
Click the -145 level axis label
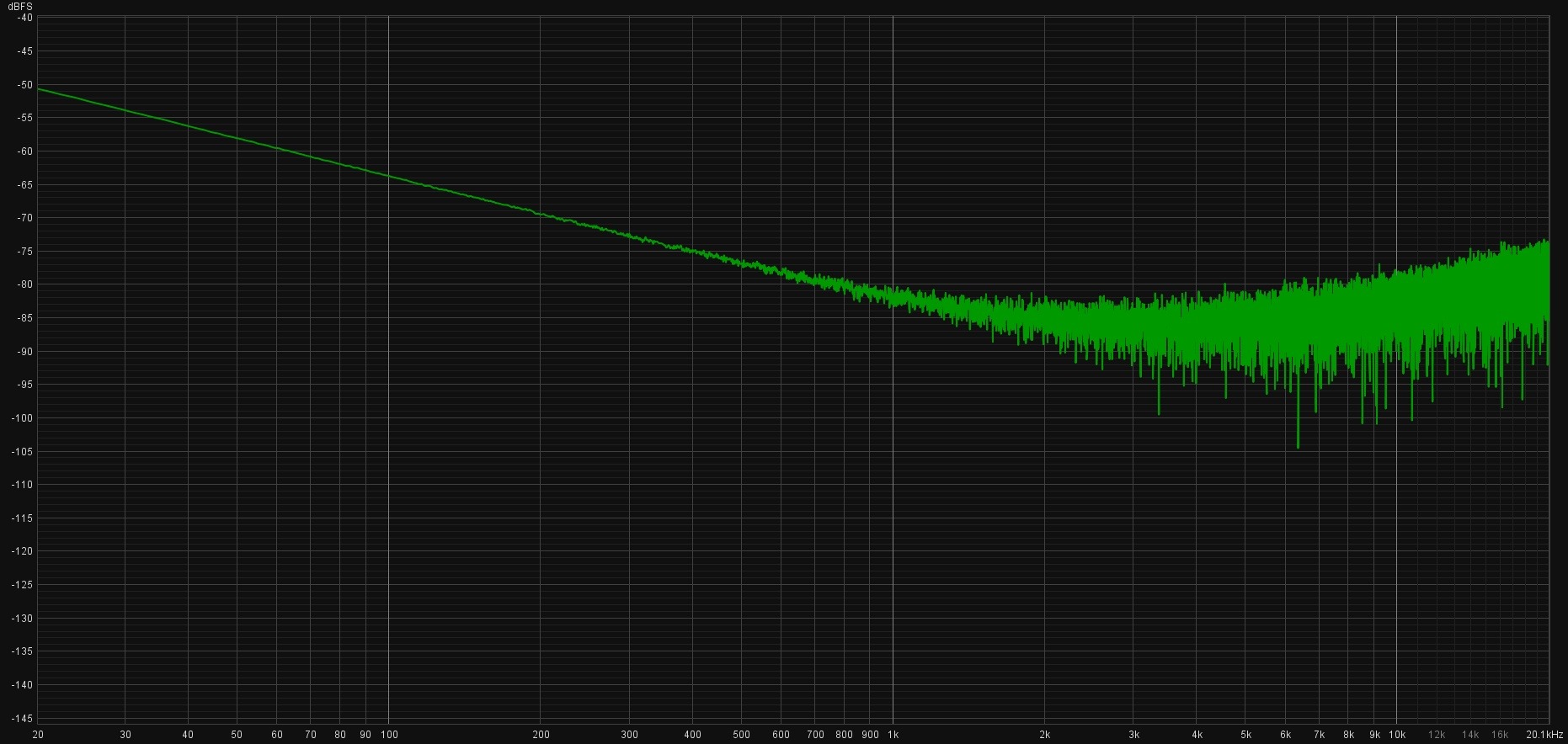click(22, 719)
